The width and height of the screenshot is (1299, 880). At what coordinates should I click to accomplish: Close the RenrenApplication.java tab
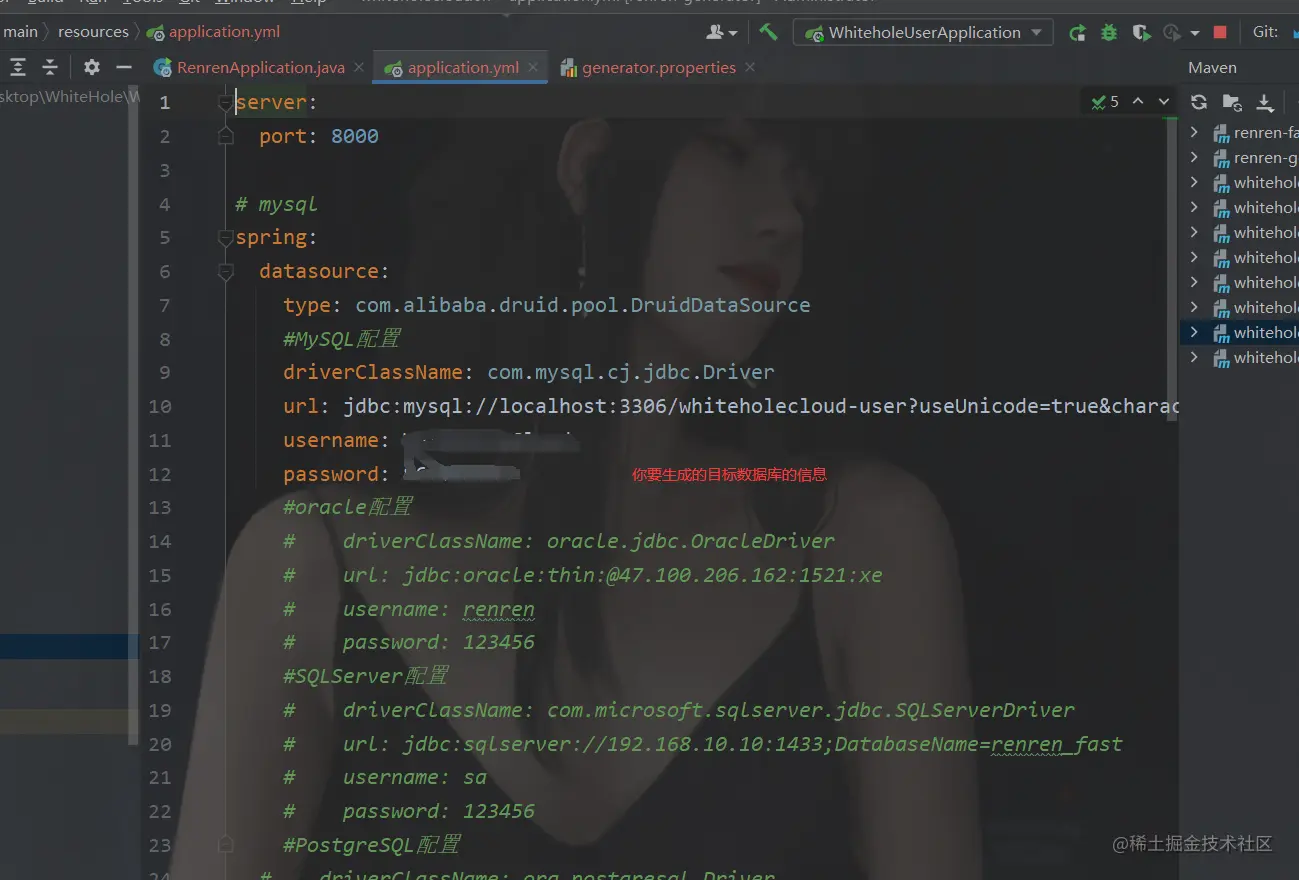click(359, 67)
